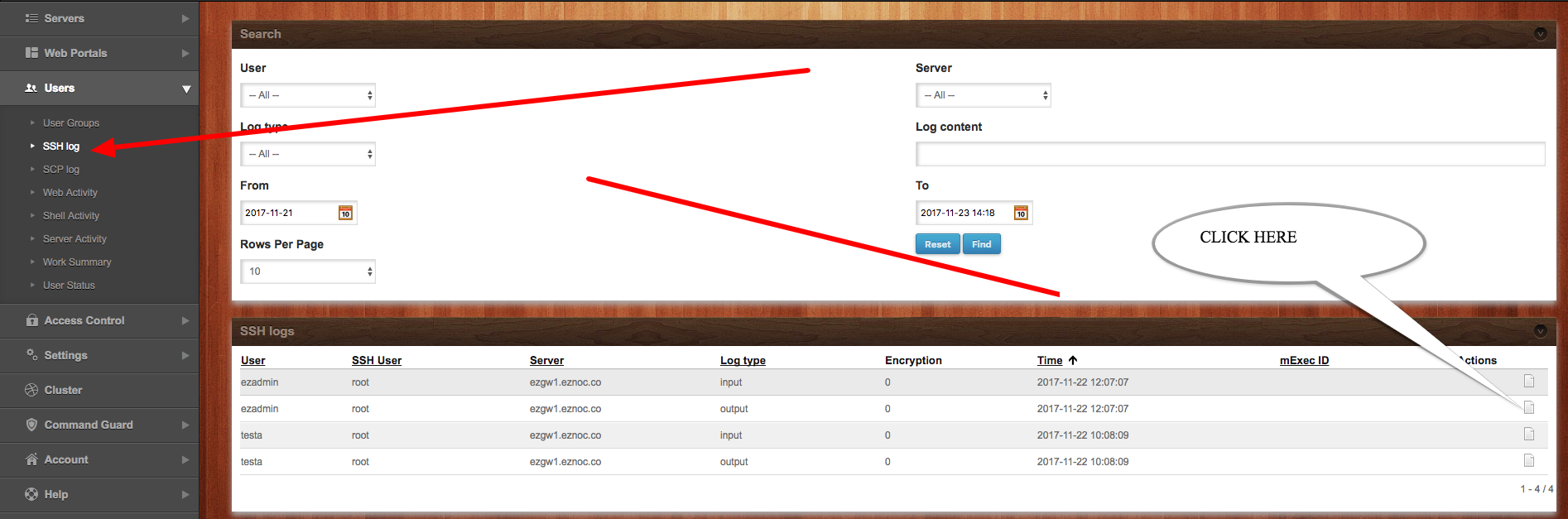View log details for testa output row
The image size is (1568, 519).
tap(1528, 461)
